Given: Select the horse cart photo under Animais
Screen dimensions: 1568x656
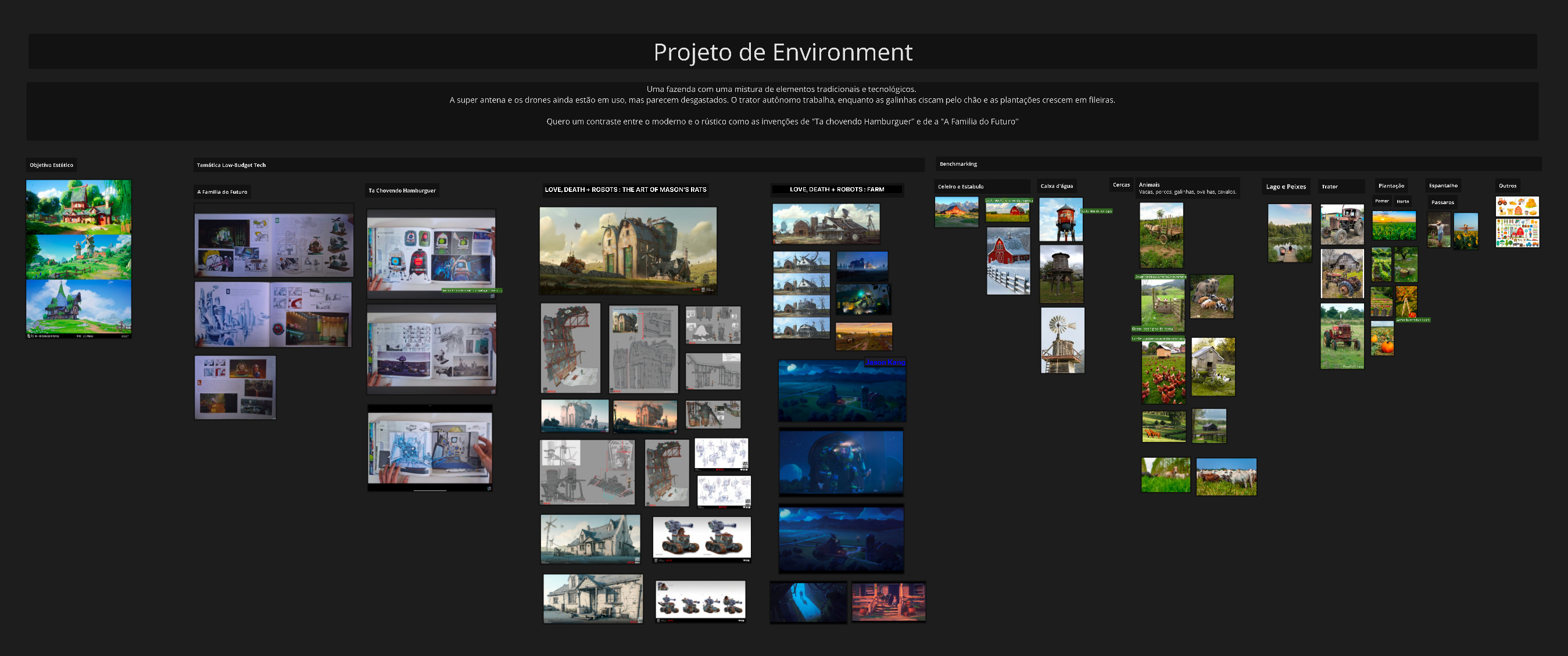Looking at the screenshot, I should (x=1161, y=235).
